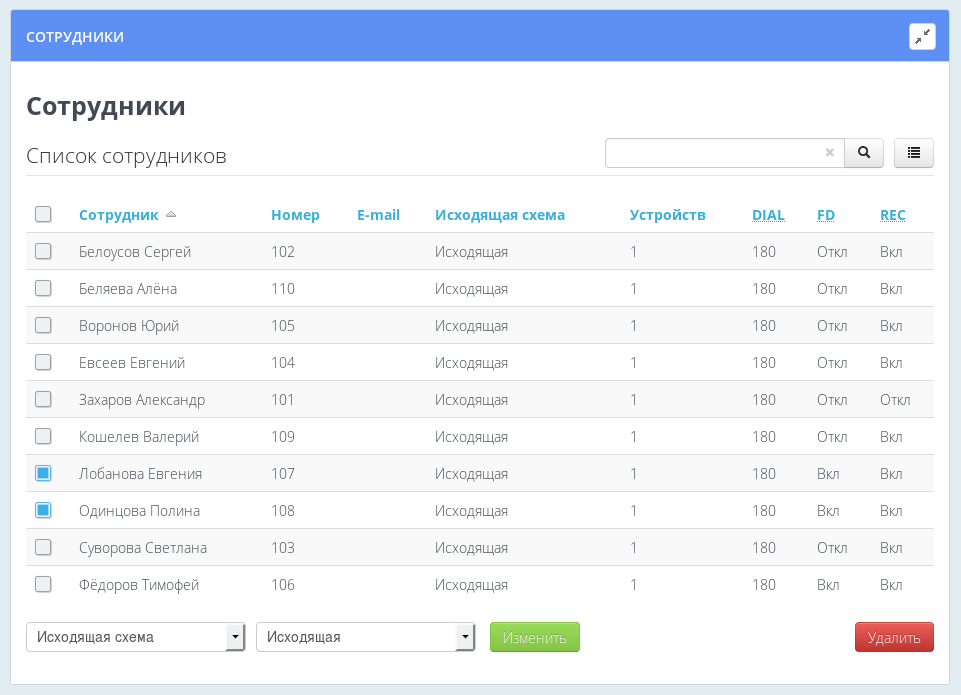Click the FD column header

click(x=824, y=214)
